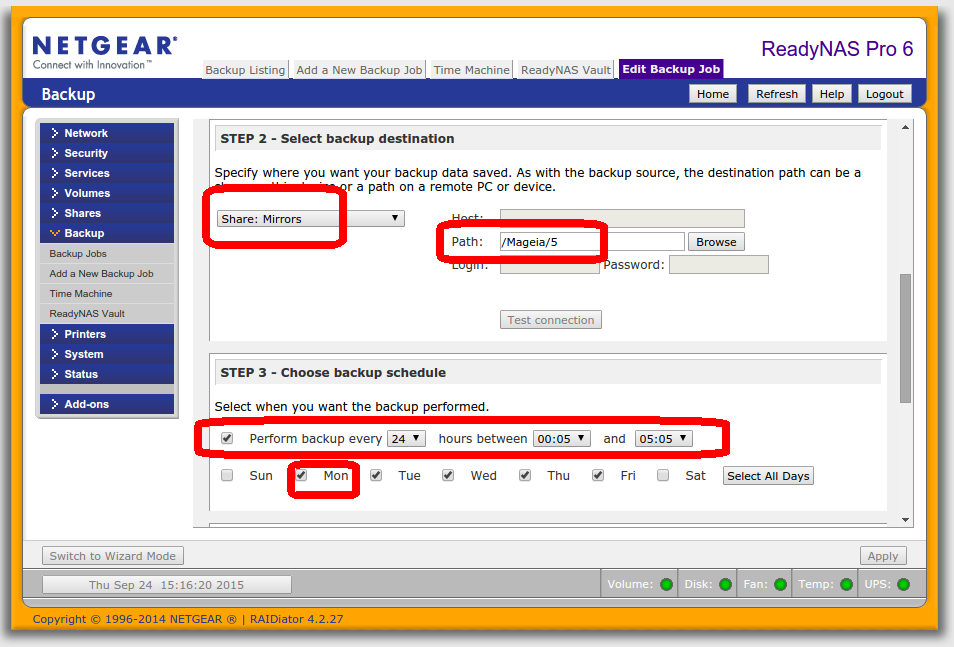Open the 05:05 end time dropdown

(x=663, y=439)
